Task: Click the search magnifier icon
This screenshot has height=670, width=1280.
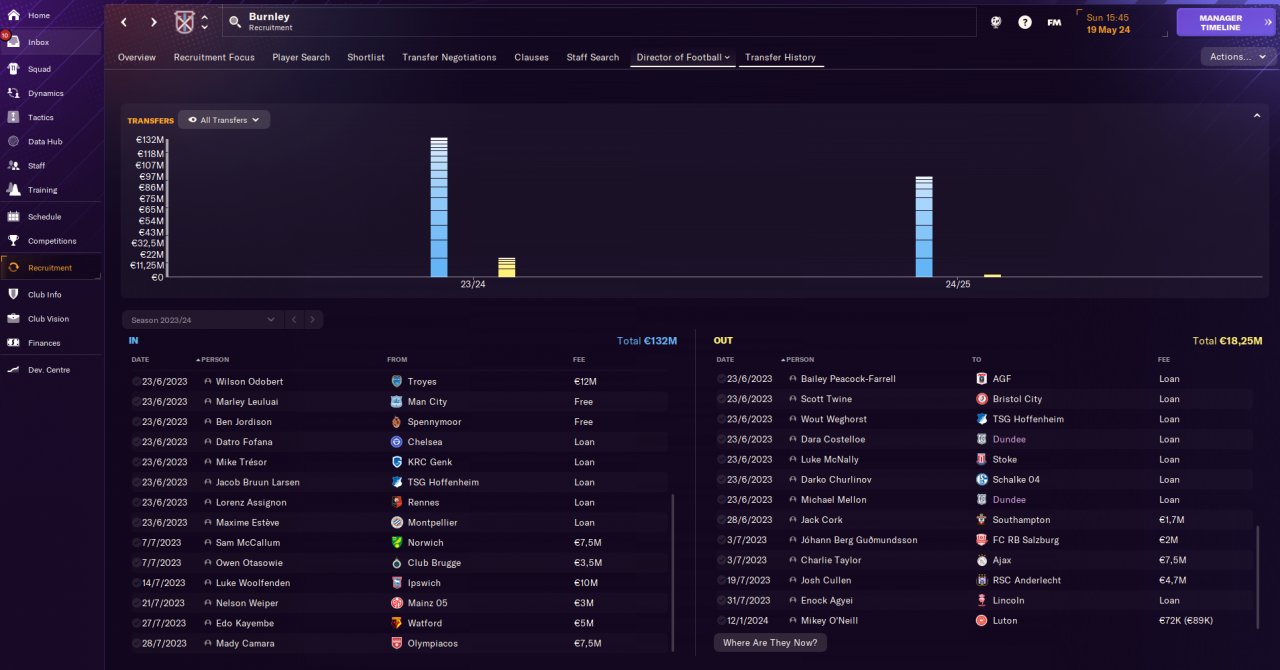Action: tap(234, 21)
